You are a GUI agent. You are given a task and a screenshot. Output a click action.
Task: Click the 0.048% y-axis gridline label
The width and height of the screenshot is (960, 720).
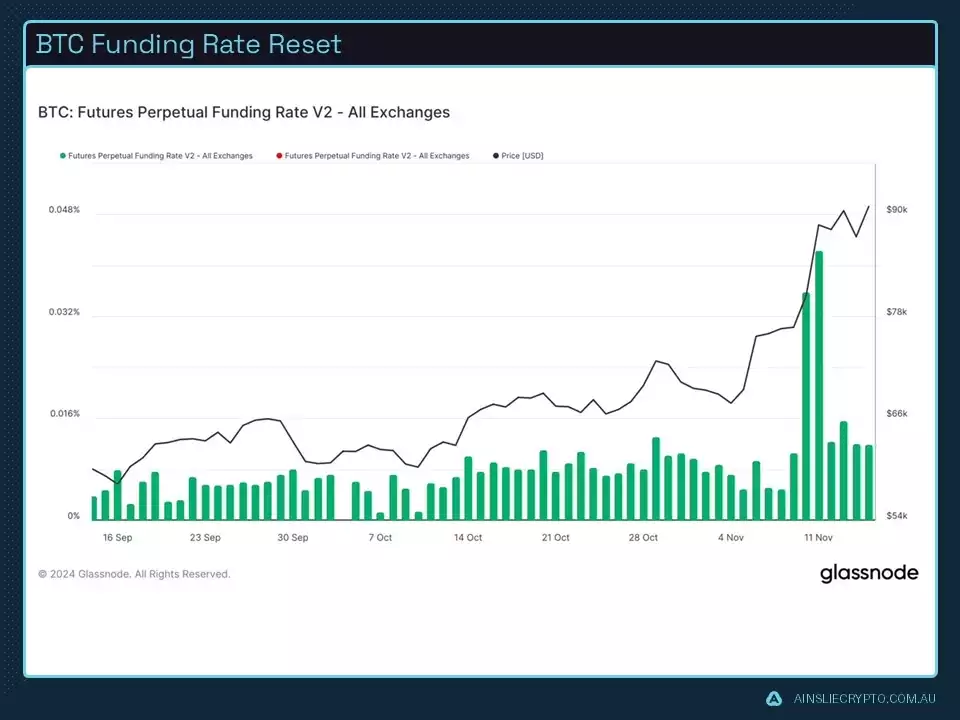pyautogui.click(x=64, y=209)
